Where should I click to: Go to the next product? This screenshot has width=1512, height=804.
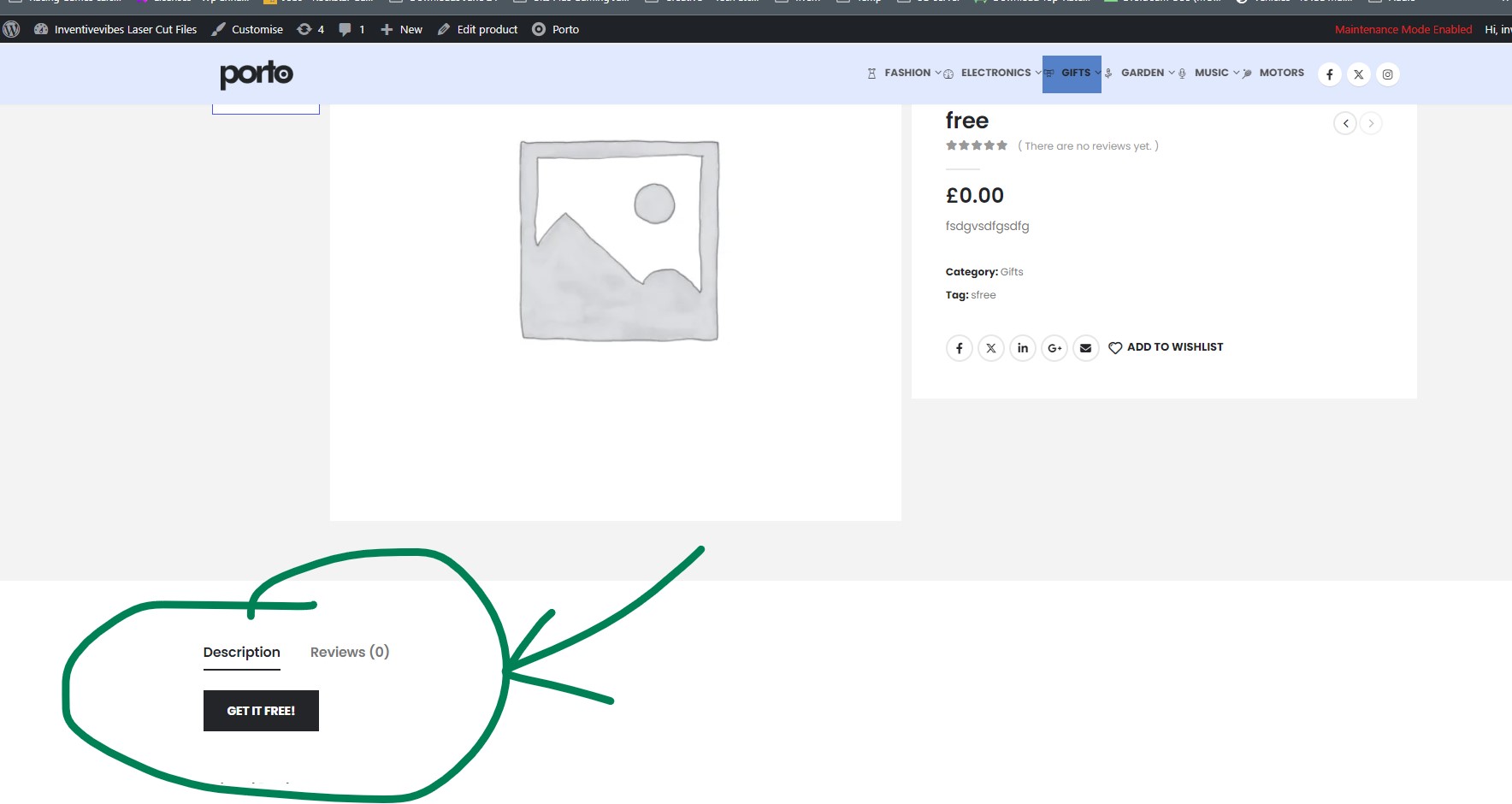1371,123
